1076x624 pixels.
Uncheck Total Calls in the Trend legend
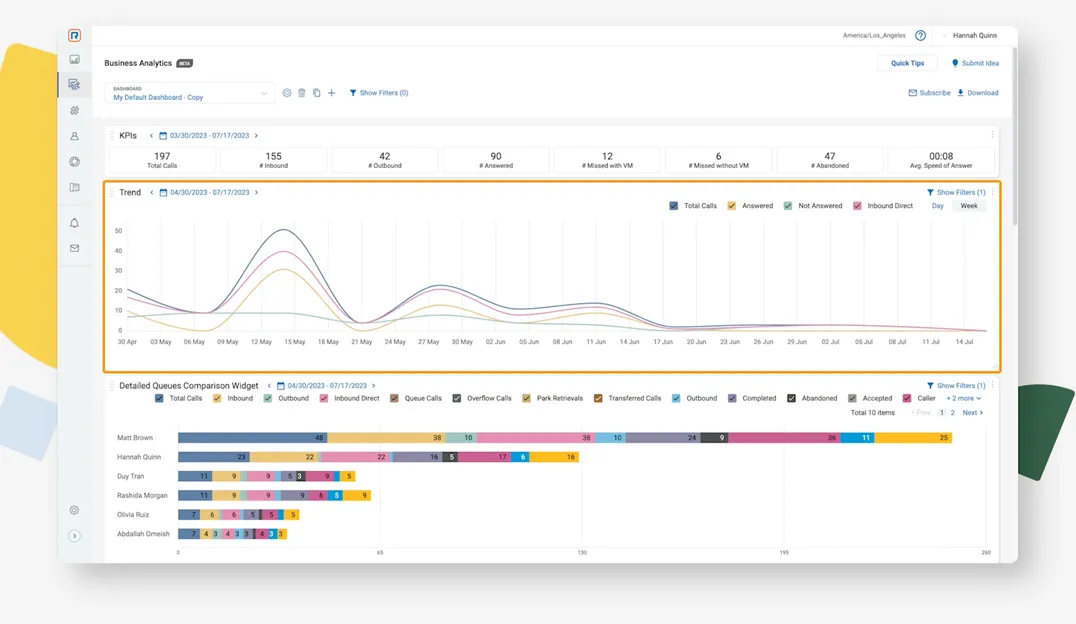674,206
